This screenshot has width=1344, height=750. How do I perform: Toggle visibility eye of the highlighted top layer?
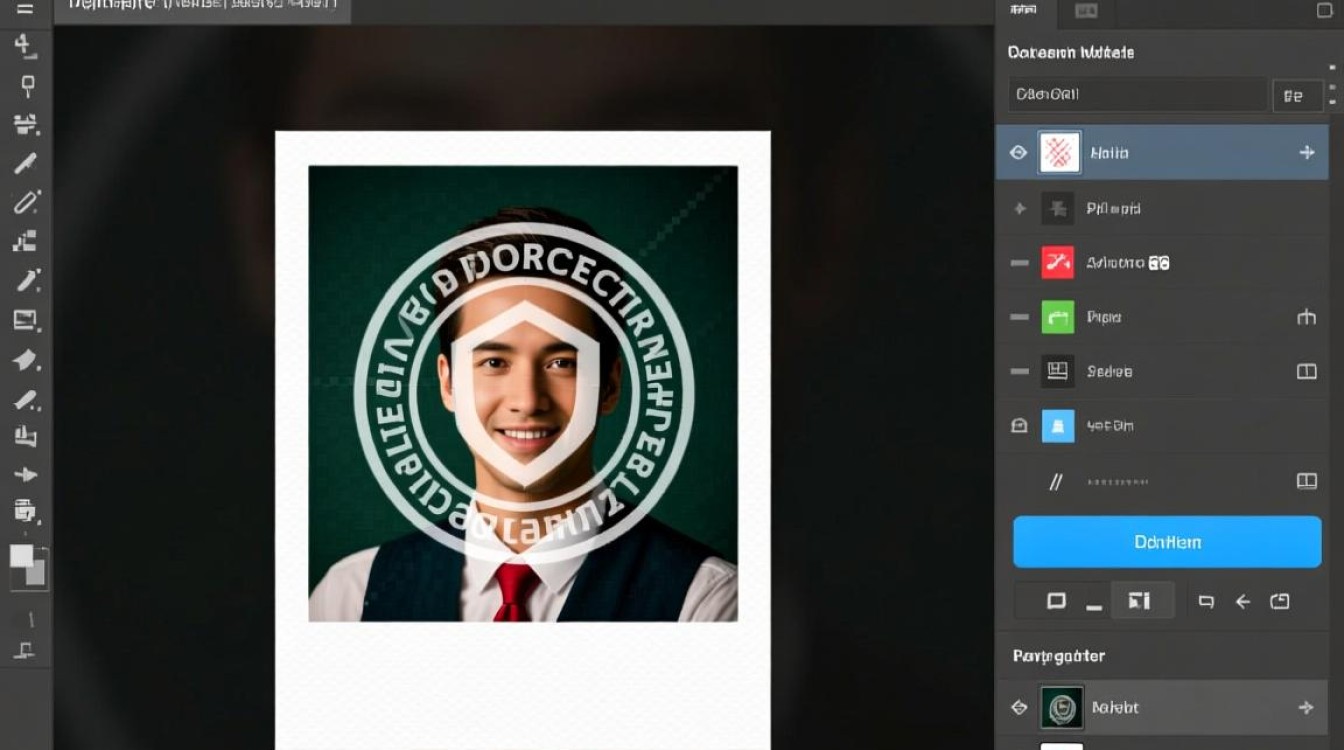coord(1019,153)
